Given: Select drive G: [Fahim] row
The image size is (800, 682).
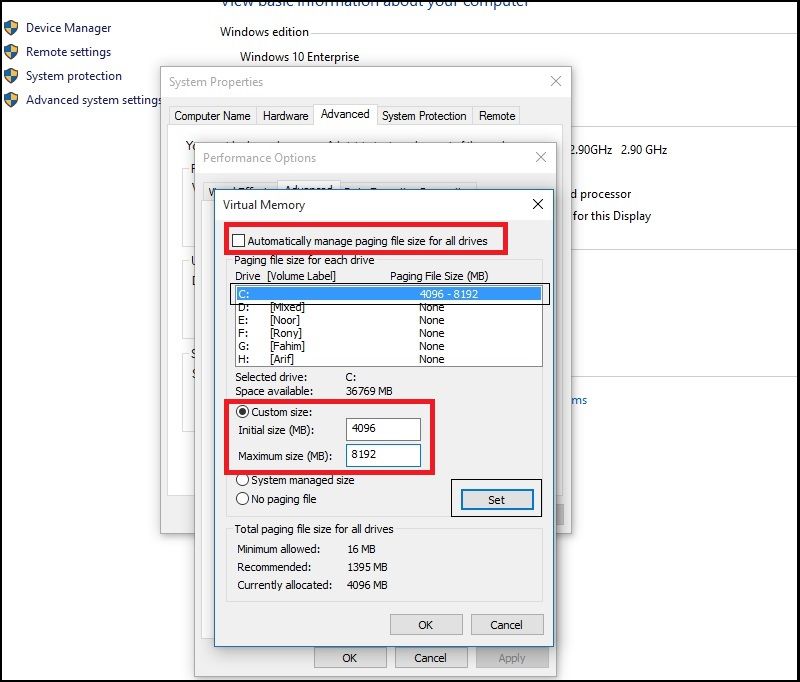Looking at the screenshot, I should [x=389, y=346].
